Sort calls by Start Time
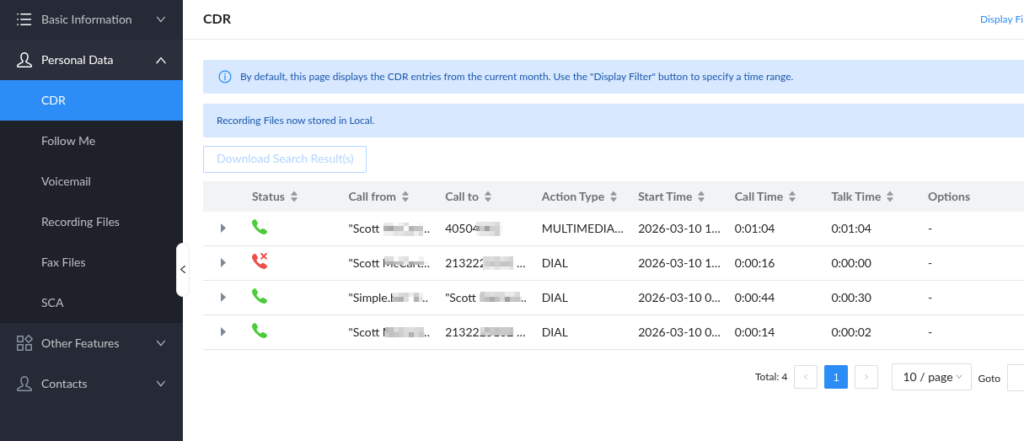Screen dimensions: 1024x441 click(702, 197)
